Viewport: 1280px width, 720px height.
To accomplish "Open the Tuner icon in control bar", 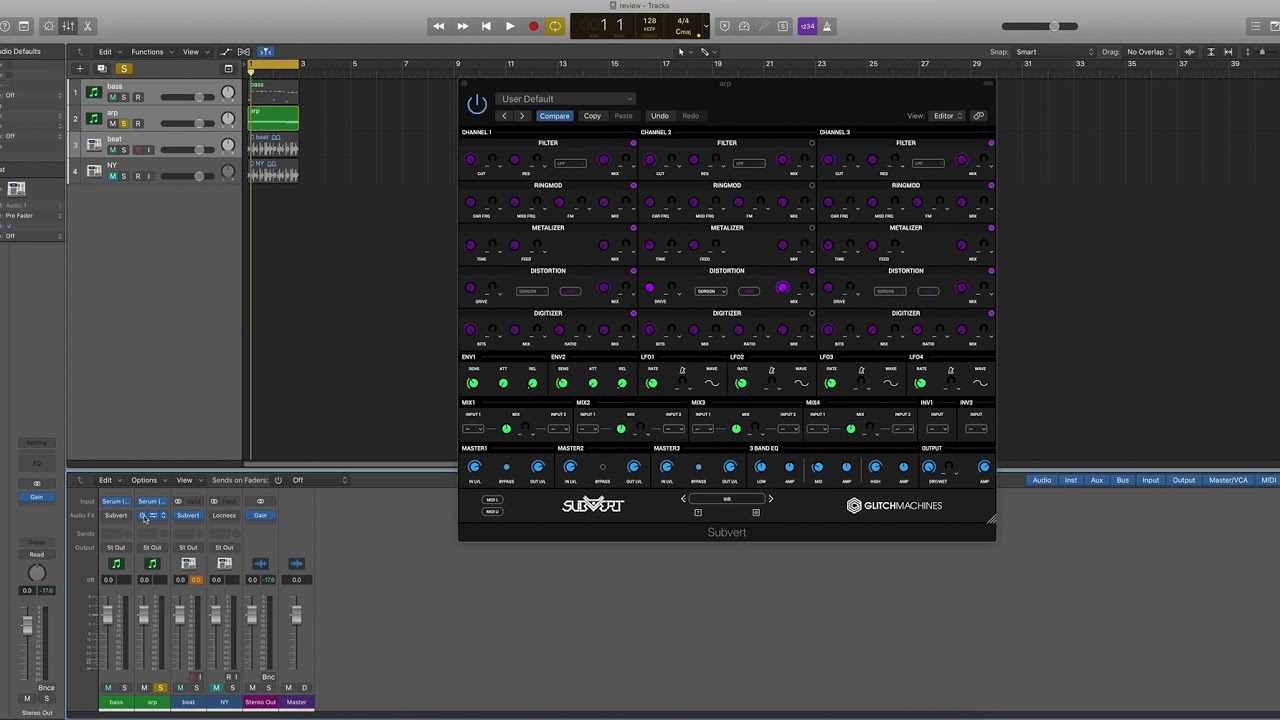I will pyautogui.click(x=763, y=26).
